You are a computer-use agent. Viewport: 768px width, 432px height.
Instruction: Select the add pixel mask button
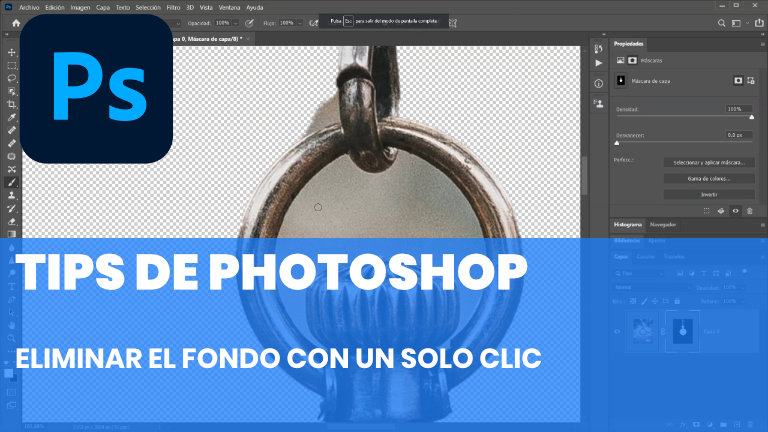click(738, 81)
